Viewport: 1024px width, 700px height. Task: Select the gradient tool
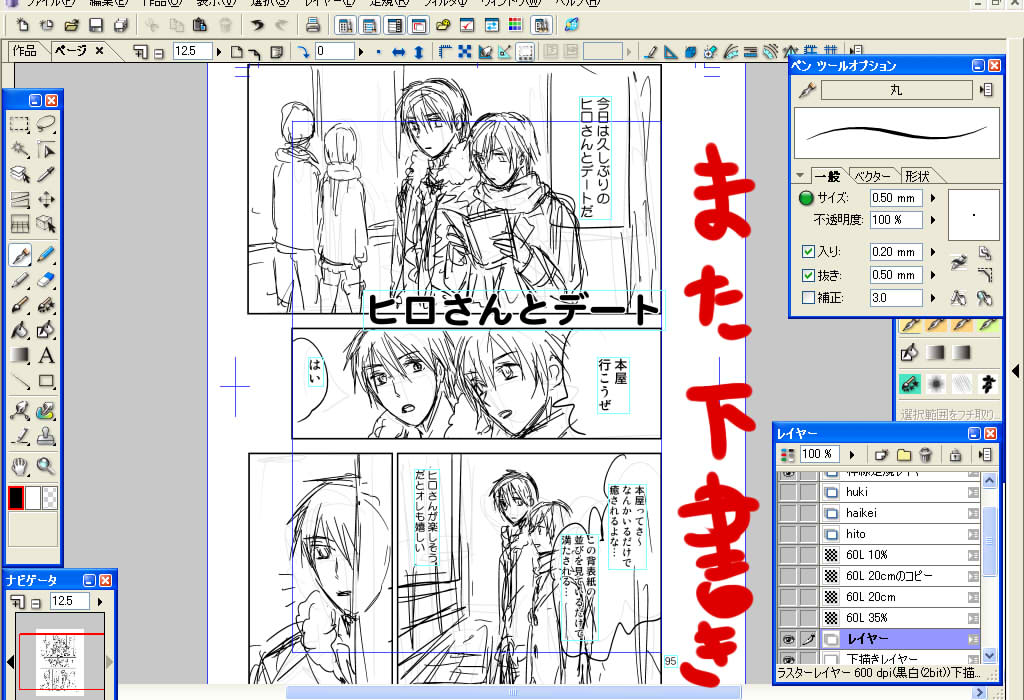20,355
